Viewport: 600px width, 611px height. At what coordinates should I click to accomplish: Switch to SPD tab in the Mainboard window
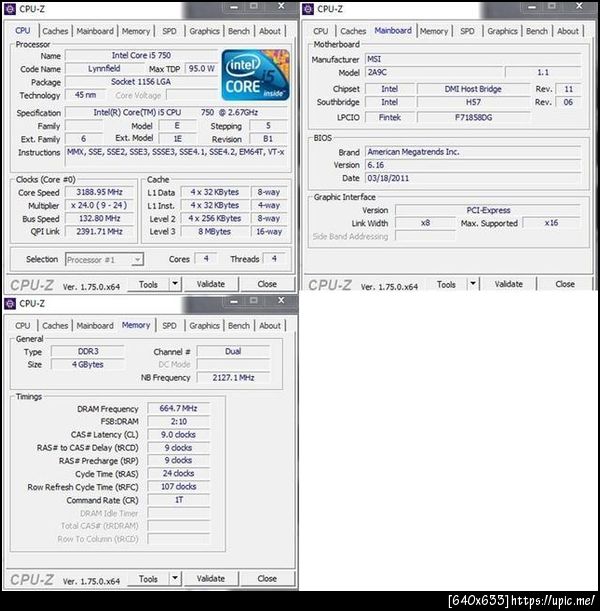(467, 31)
